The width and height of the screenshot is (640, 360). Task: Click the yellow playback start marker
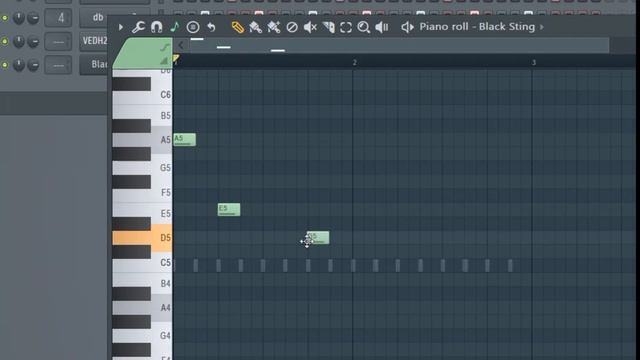click(x=176, y=59)
